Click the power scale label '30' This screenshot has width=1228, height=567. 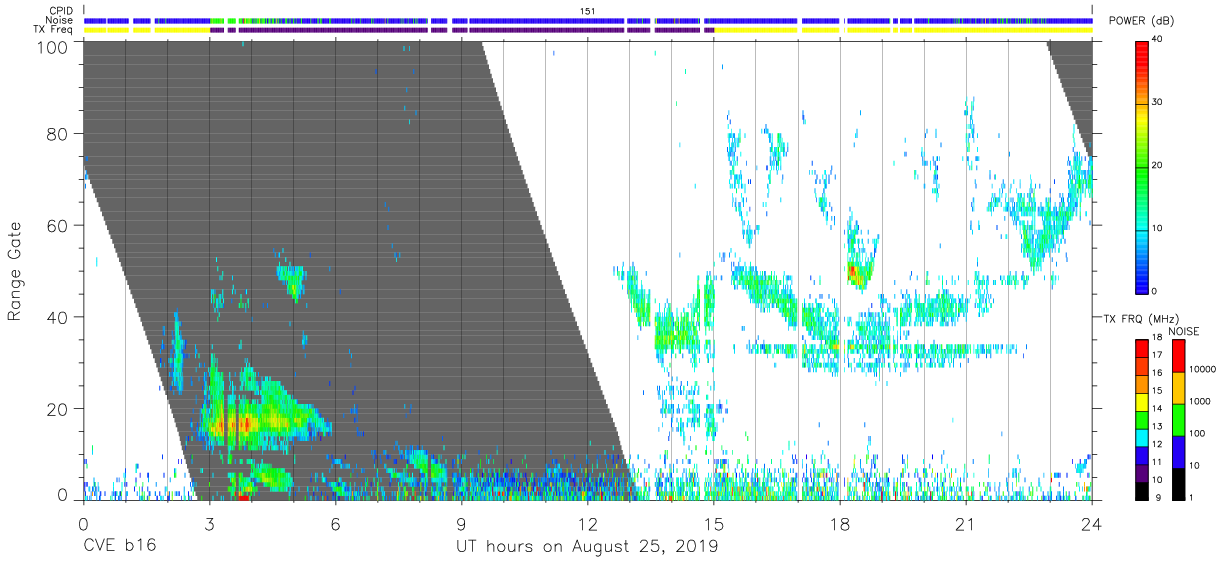click(1158, 102)
